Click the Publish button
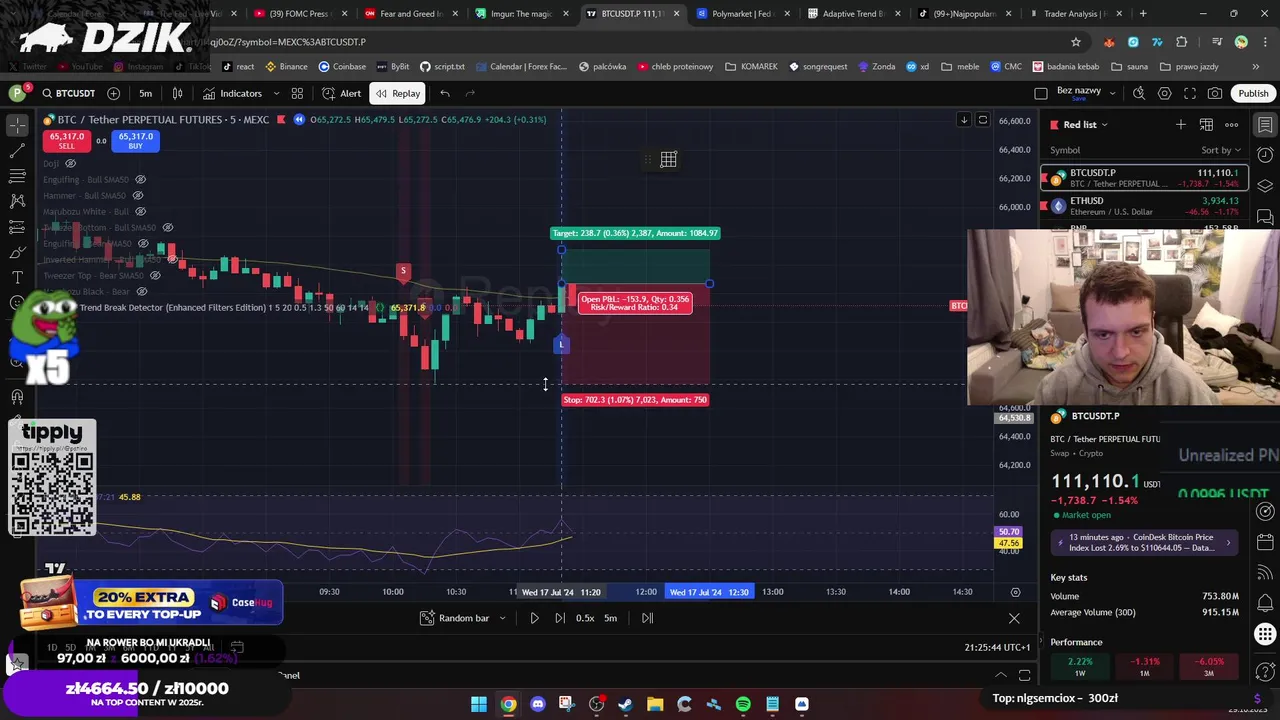The height and width of the screenshot is (720, 1280). 1253,93
